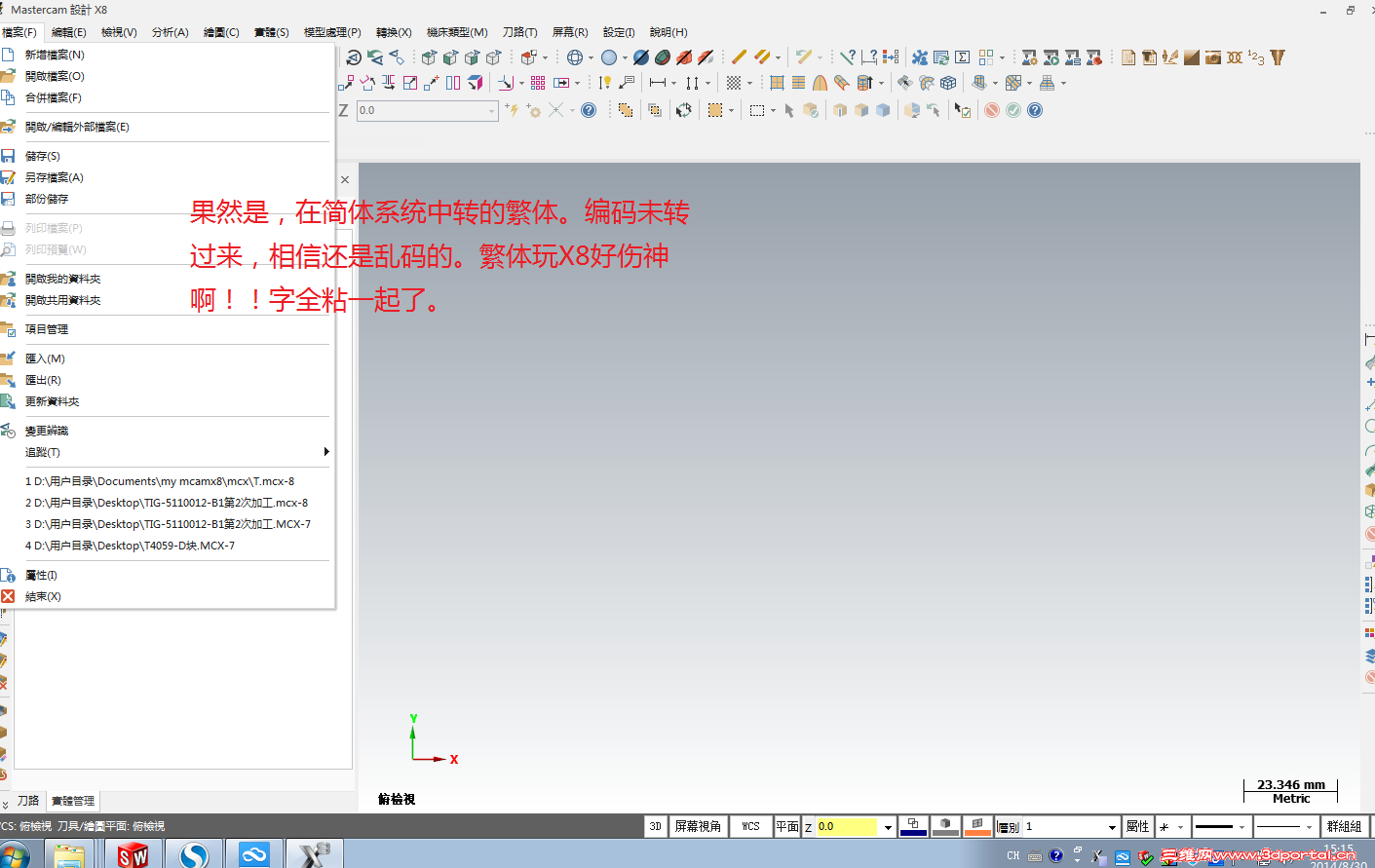This screenshot has height=868, width=1375.
Task: Click the arrow select cursor icon
Action: [789, 110]
